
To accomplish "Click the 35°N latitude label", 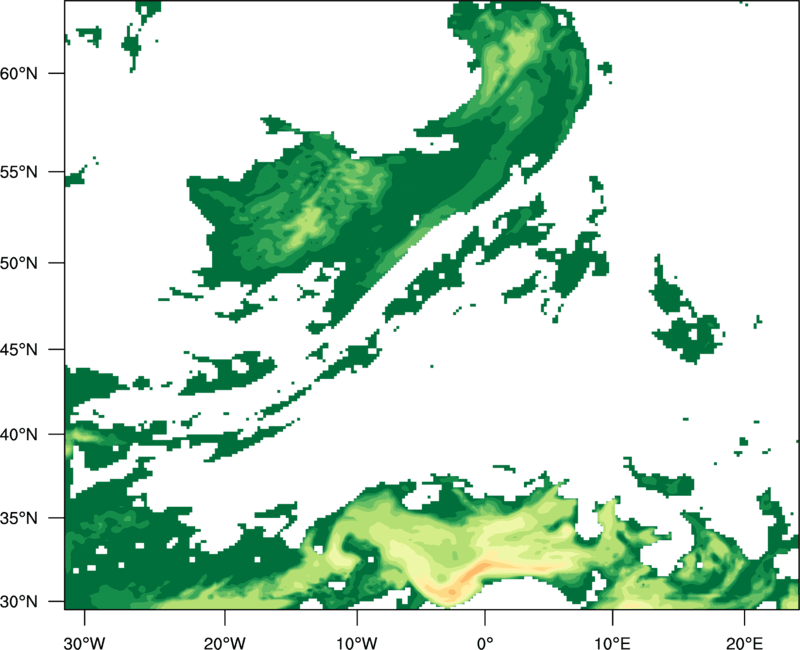I will [19, 518].
